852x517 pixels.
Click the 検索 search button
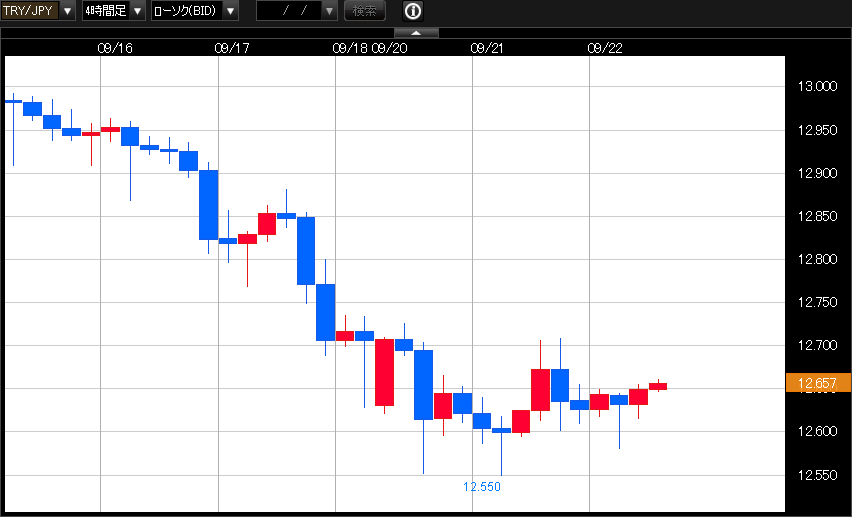[x=365, y=11]
